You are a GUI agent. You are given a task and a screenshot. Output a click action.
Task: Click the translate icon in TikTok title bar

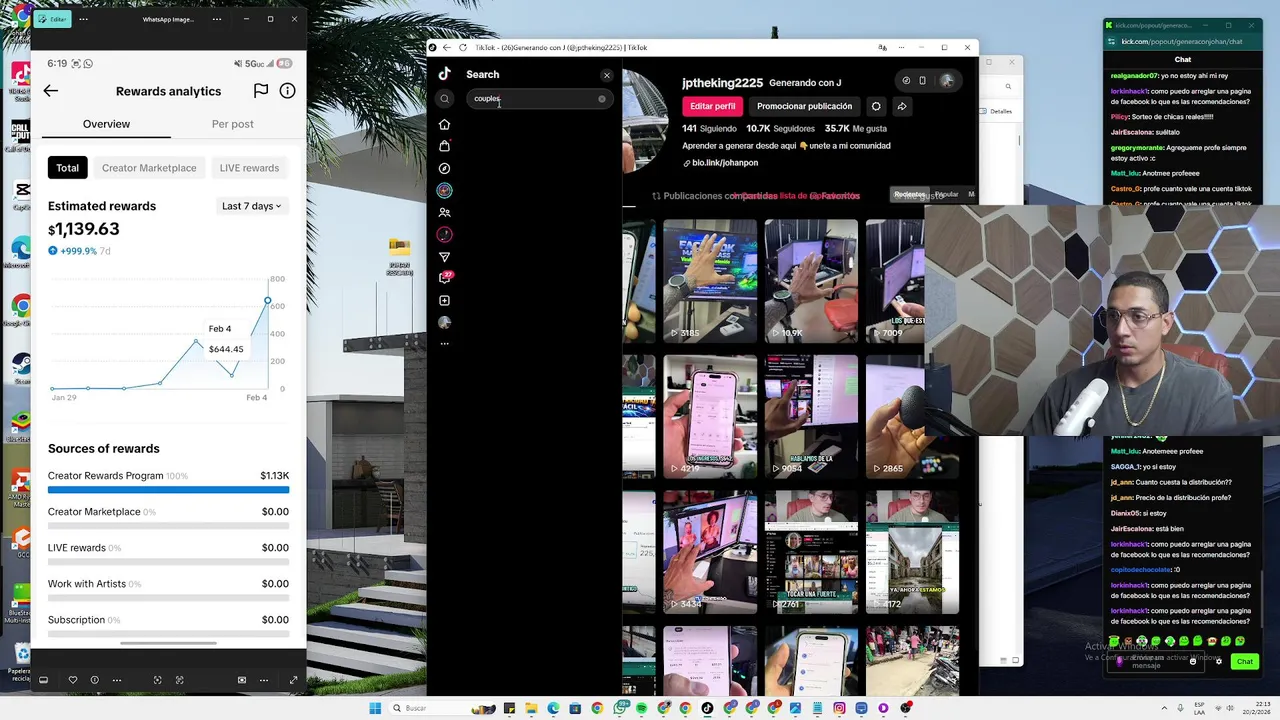[882, 47]
